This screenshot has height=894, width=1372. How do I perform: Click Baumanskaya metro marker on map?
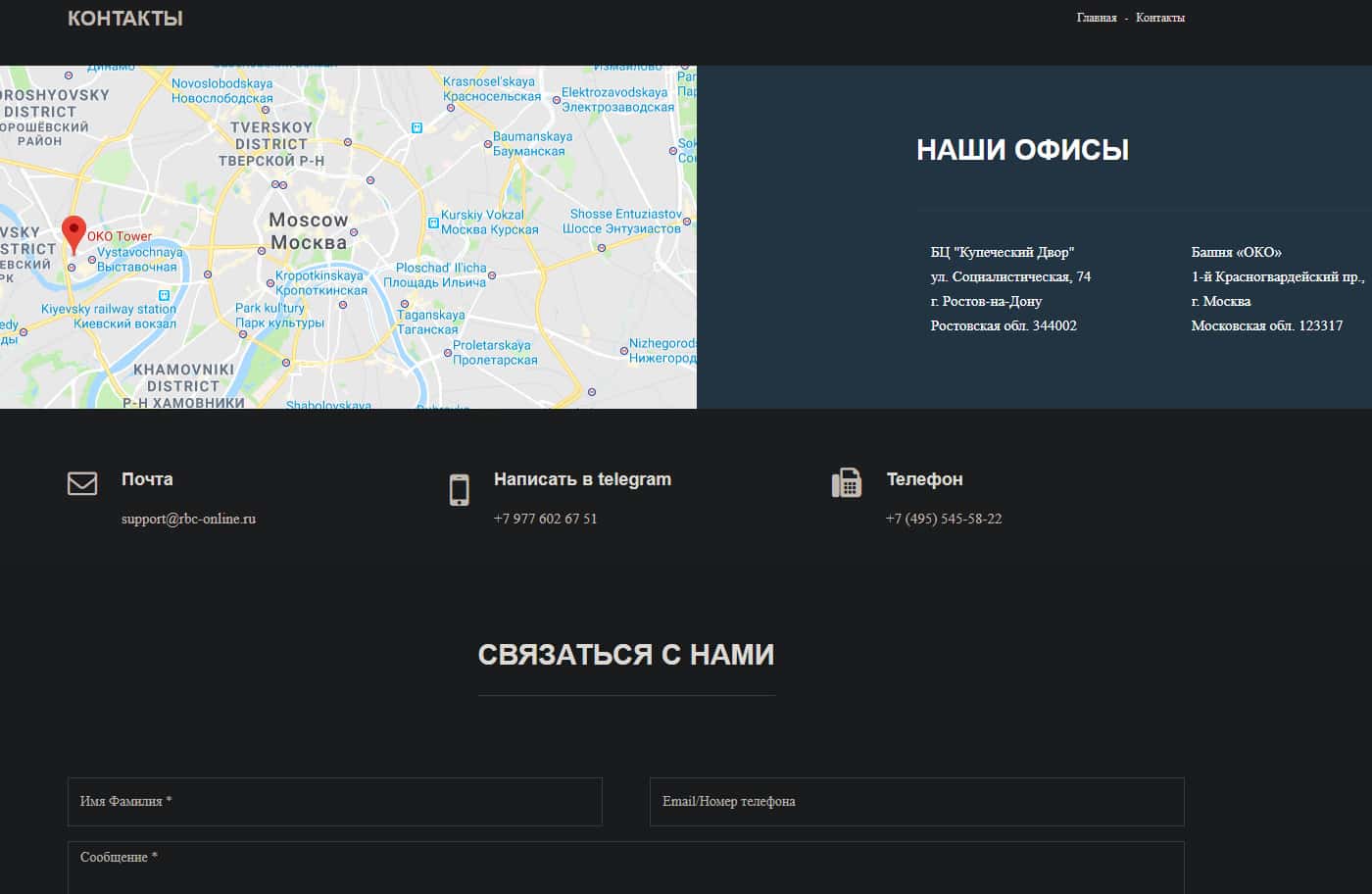click(x=488, y=144)
